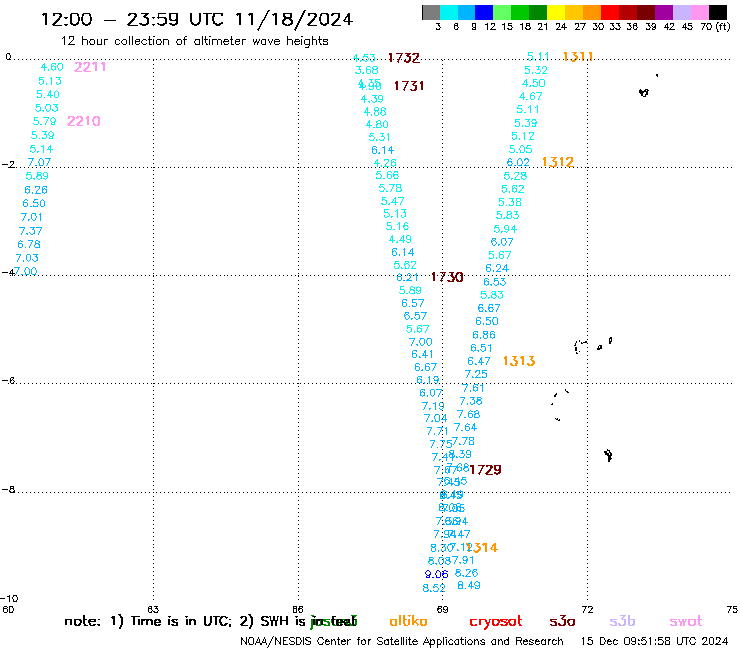The width and height of the screenshot is (740, 650).
Task: Click the s3a pass number 1731
Action: (x=409, y=86)
